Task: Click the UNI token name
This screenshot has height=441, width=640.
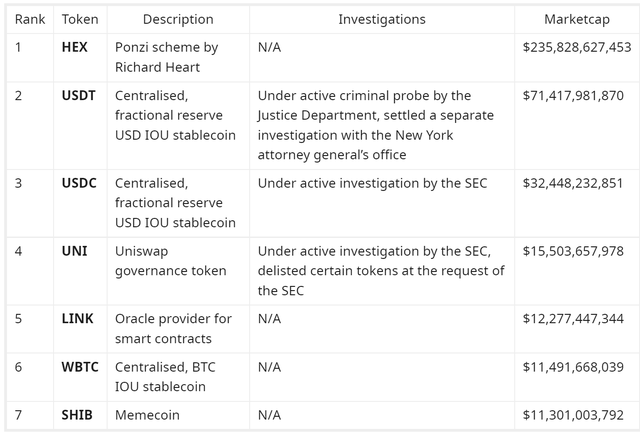Action: pos(74,251)
